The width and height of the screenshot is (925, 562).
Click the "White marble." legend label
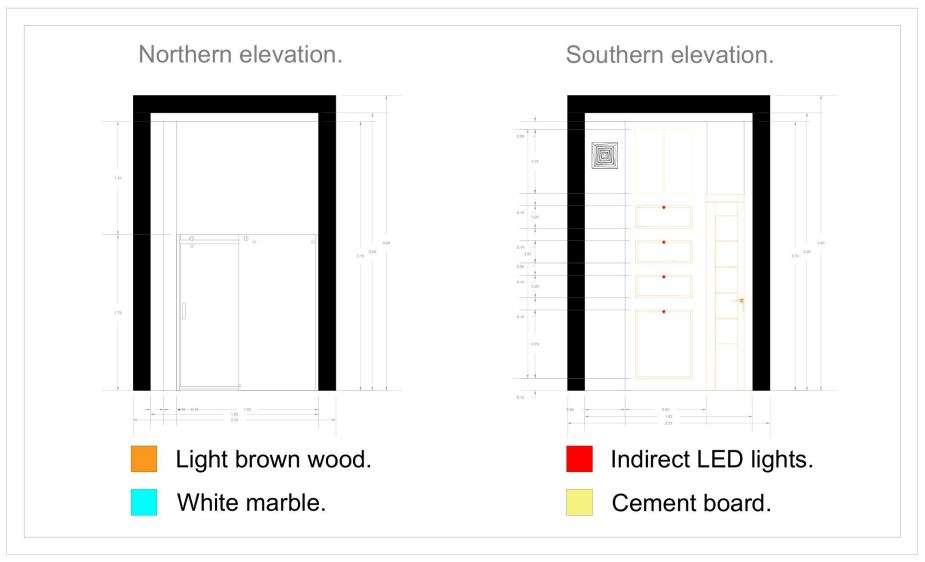click(251, 502)
